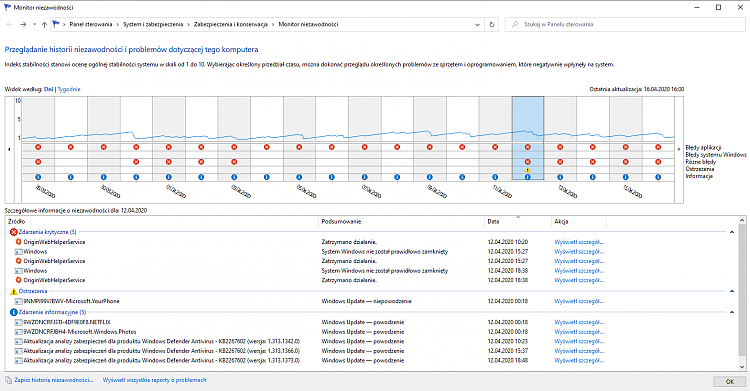Select Defender update row version 1.313.1342.0

373,342
